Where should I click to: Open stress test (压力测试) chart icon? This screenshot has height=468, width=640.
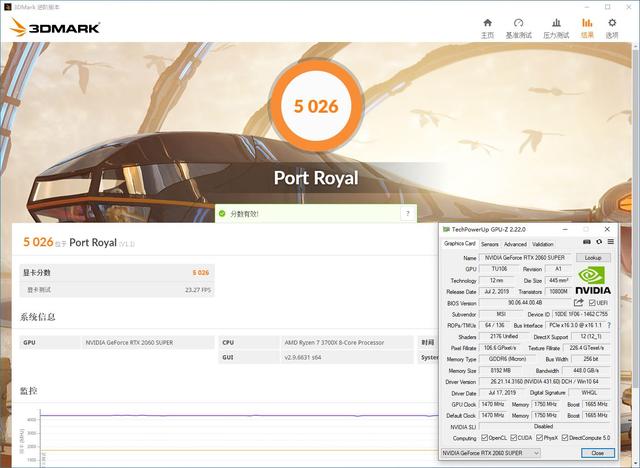coord(556,24)
